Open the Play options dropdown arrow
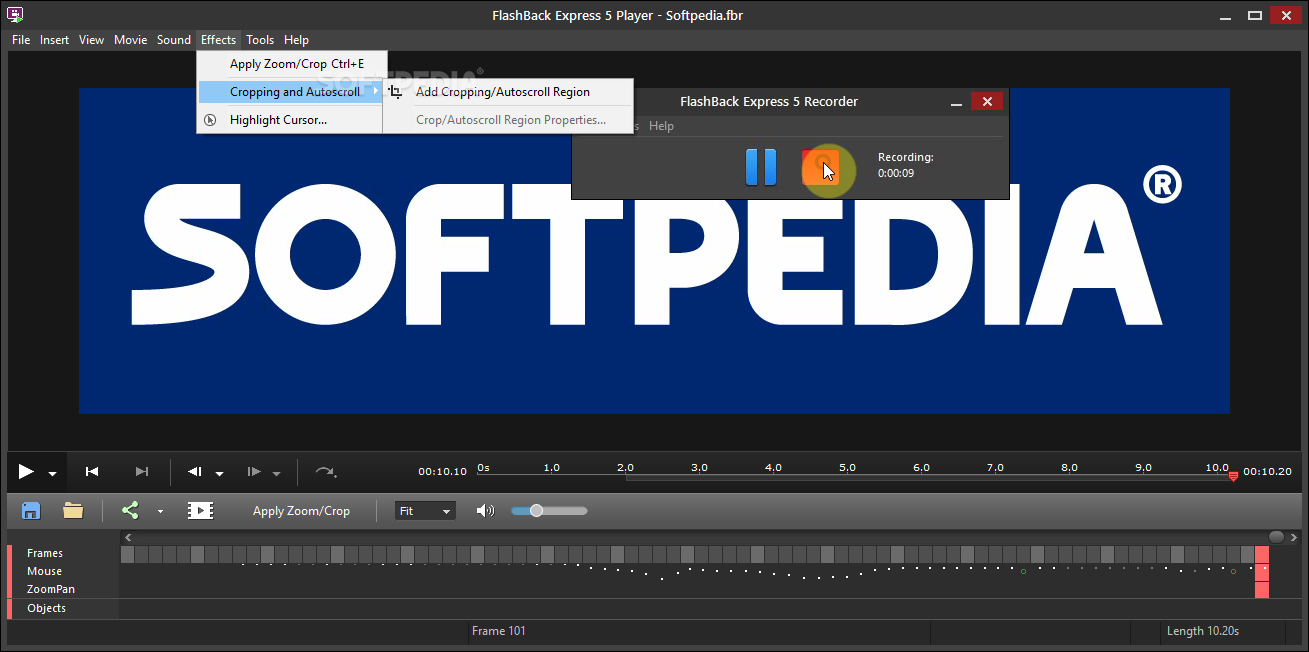This screenshot has width=1309, height=652. pos(52,474)
